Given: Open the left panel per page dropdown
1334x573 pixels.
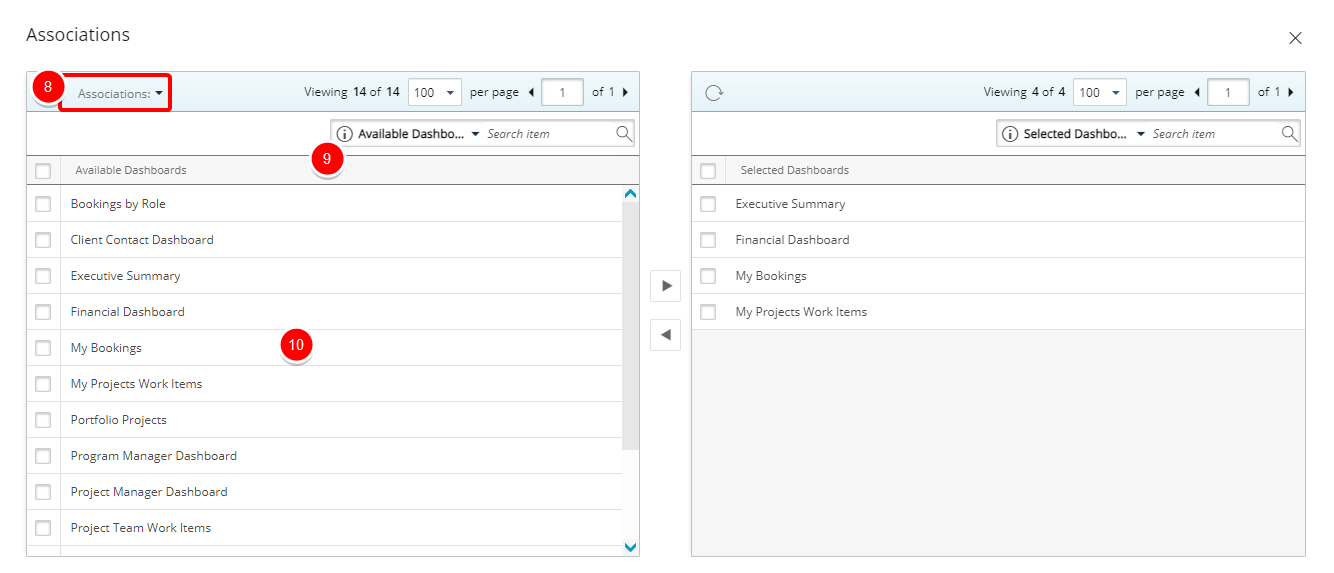Looking at the screenshot, I should tap(435, 92).
